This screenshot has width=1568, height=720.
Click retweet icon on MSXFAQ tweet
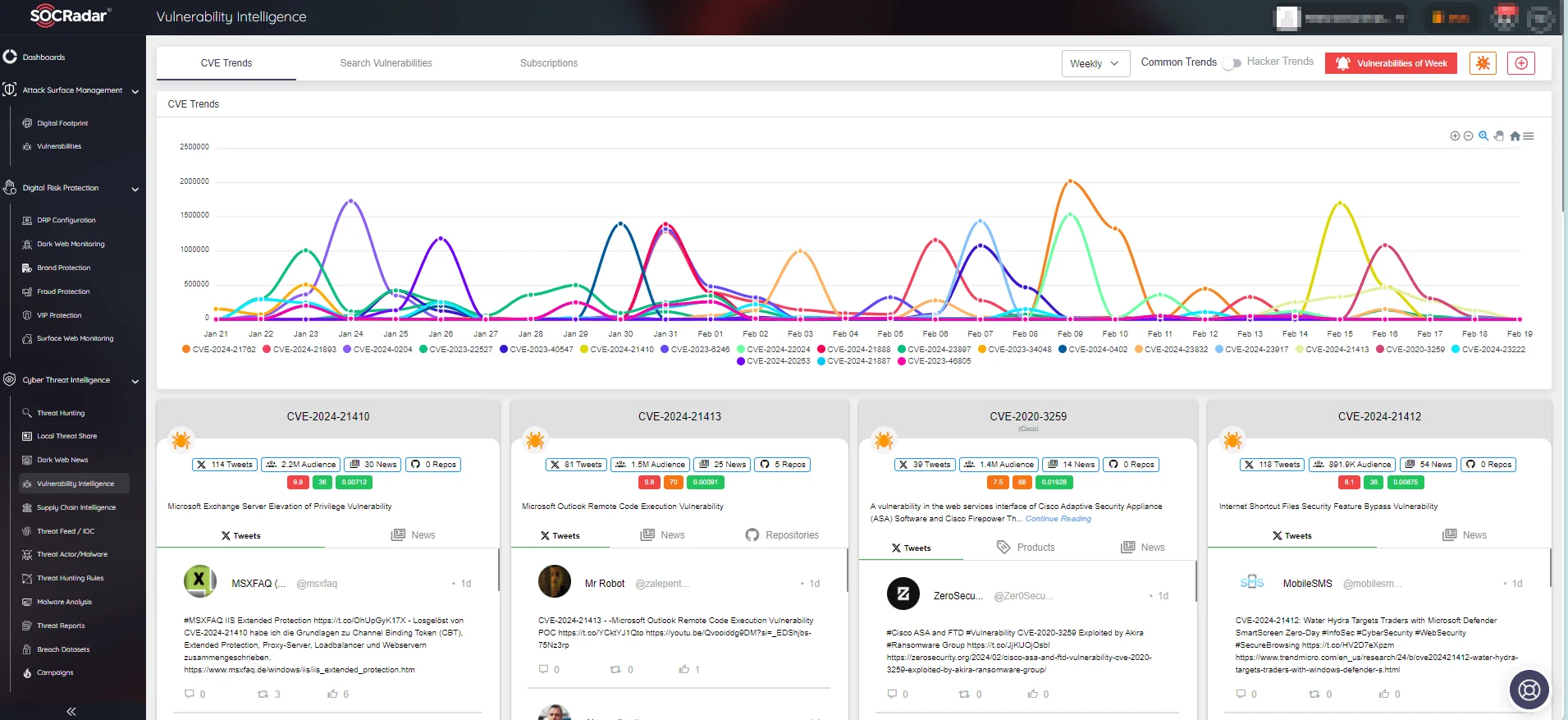[x=263, y=694]
